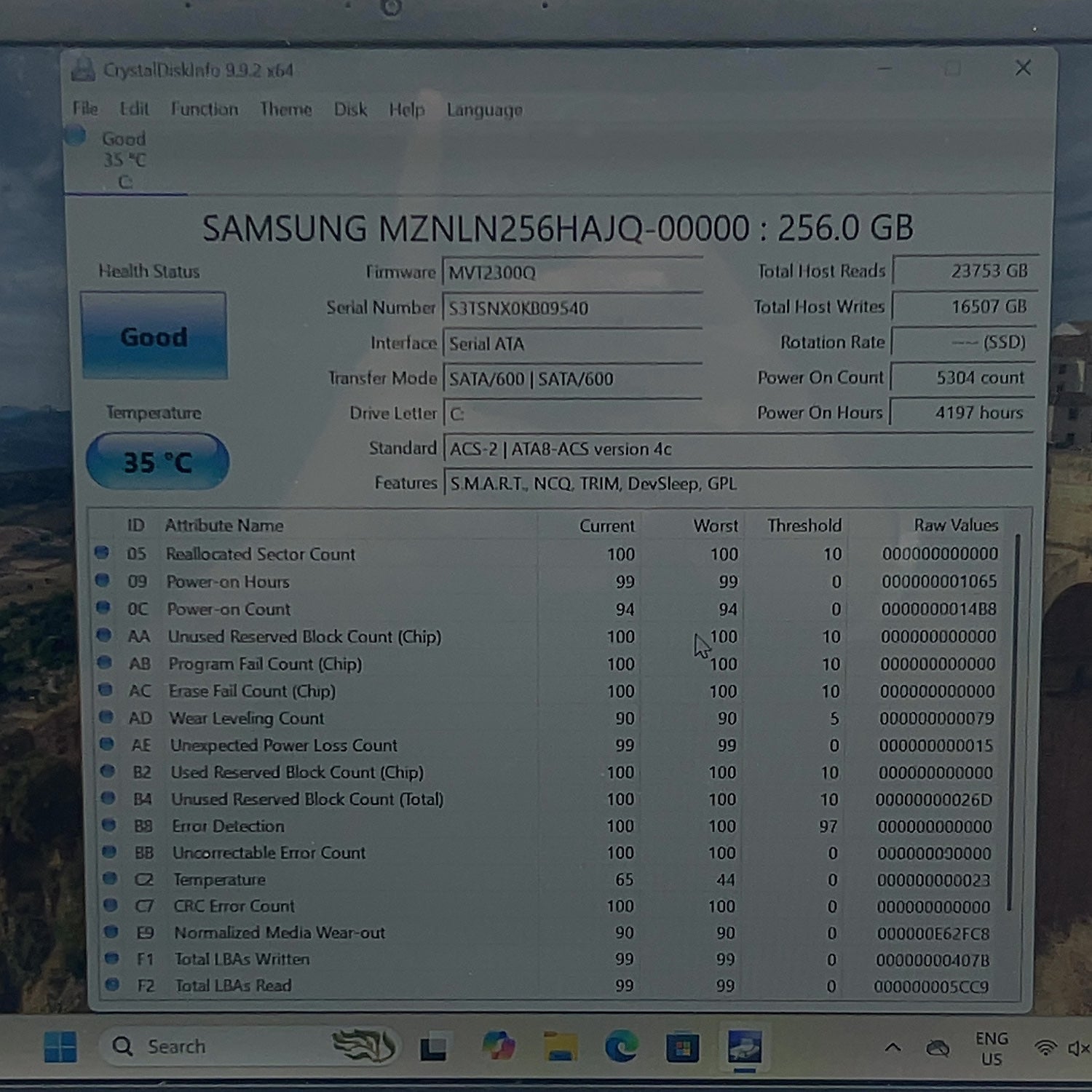Select the Normalized Media Wear-out row name
Image resolution: width=1092 pixels, height=1092 pixels.
tap(280, 933)
